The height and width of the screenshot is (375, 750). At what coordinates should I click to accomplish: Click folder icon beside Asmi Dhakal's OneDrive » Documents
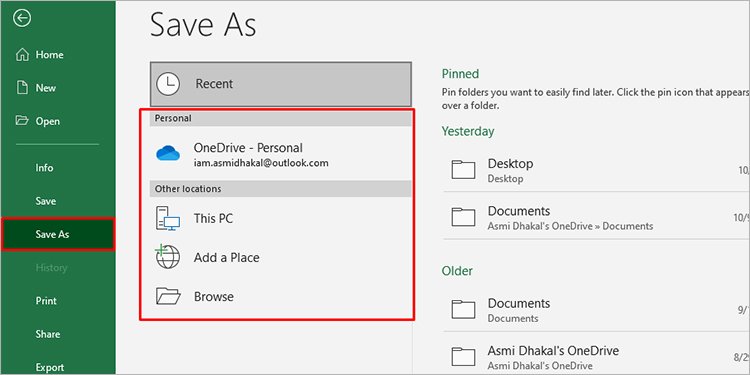[x=463, y=217]
